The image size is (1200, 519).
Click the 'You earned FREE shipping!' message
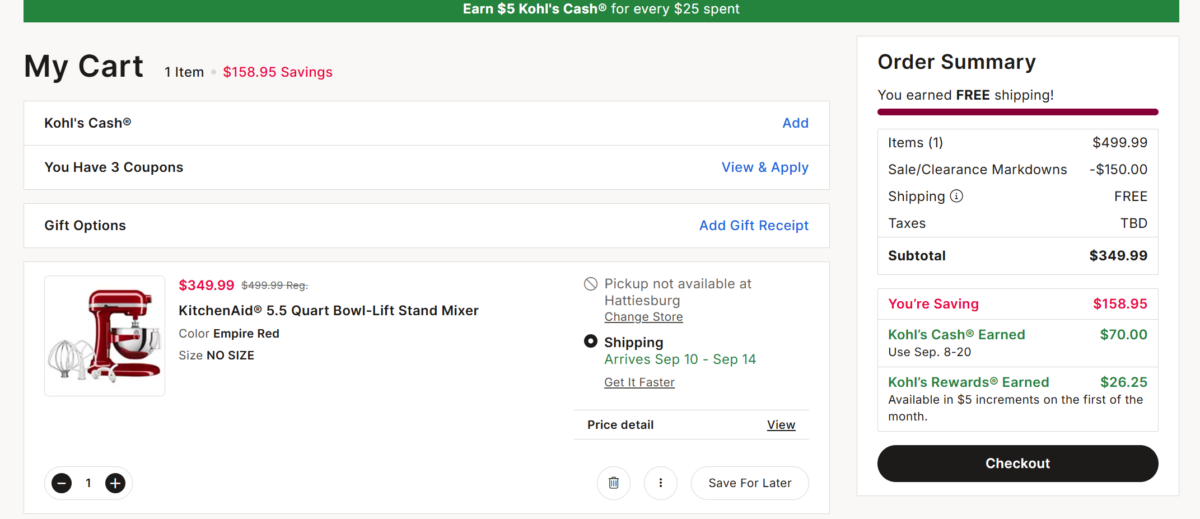(x=966, y=95)
